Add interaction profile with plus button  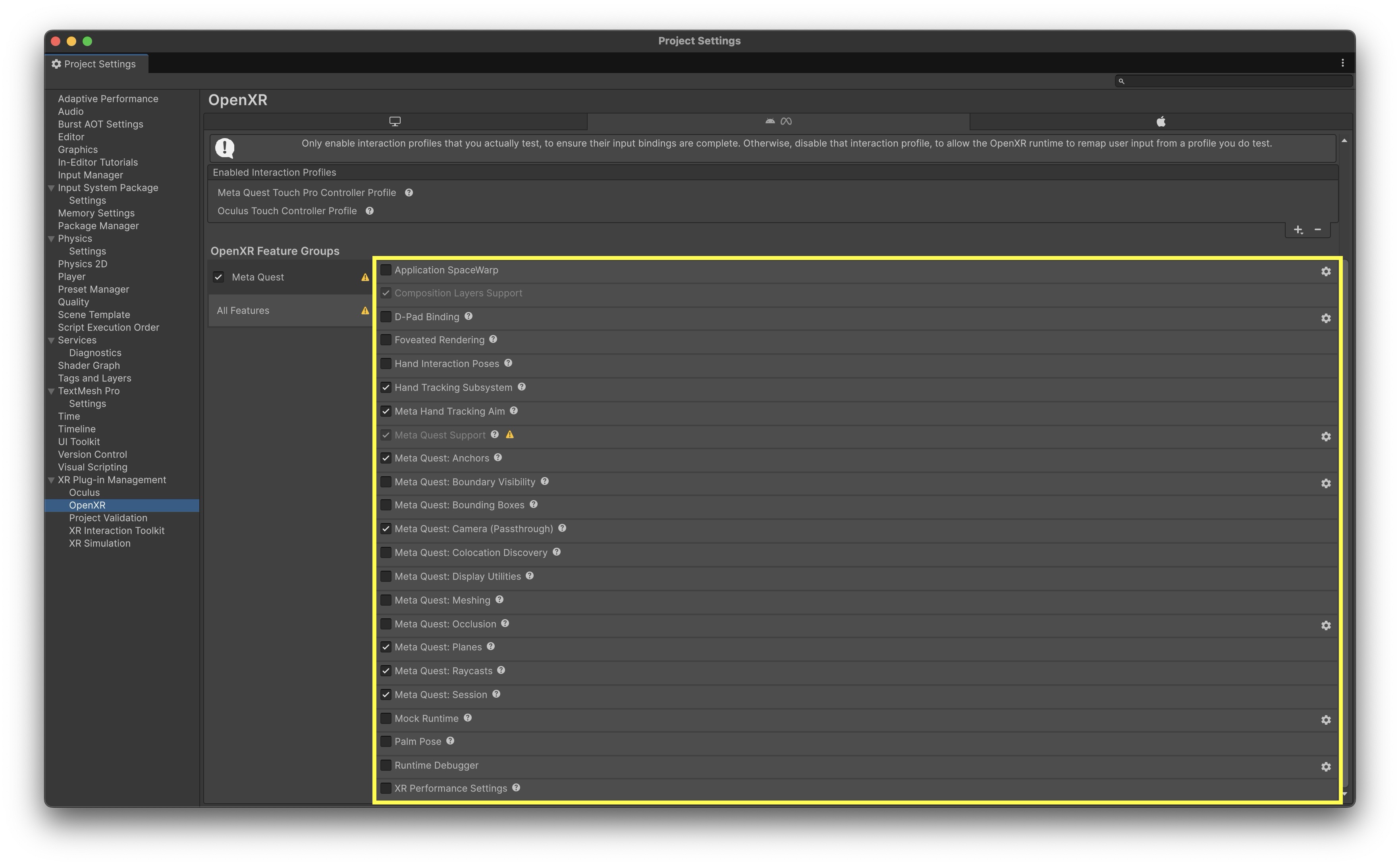pyautogui.click(x=1298, y=230)
